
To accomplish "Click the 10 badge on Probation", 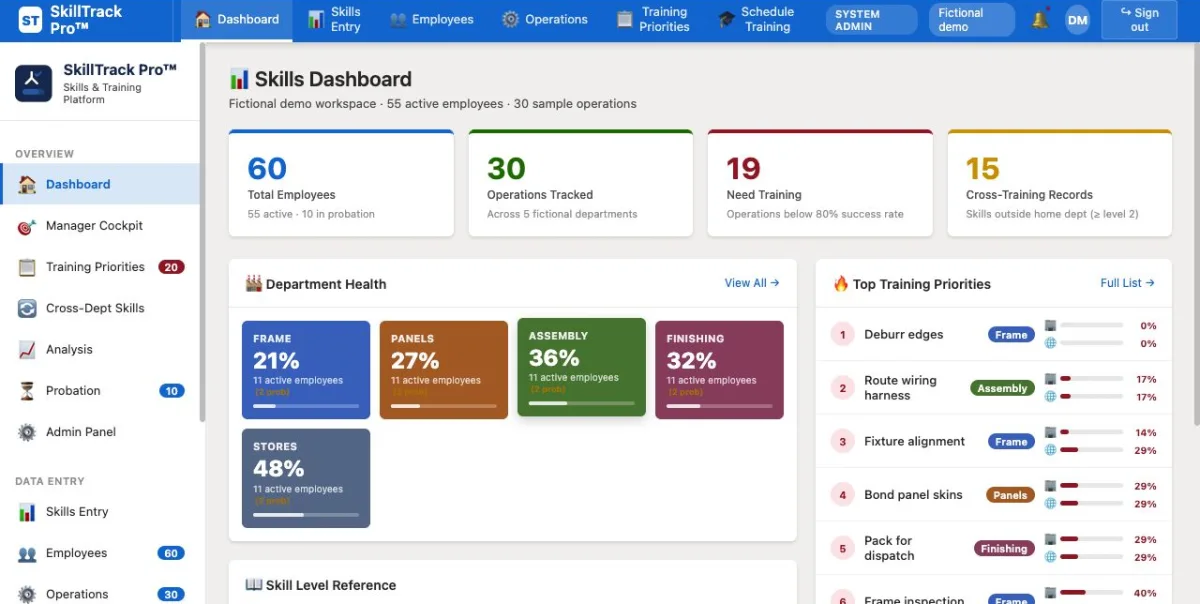I will tap(171, 391).
